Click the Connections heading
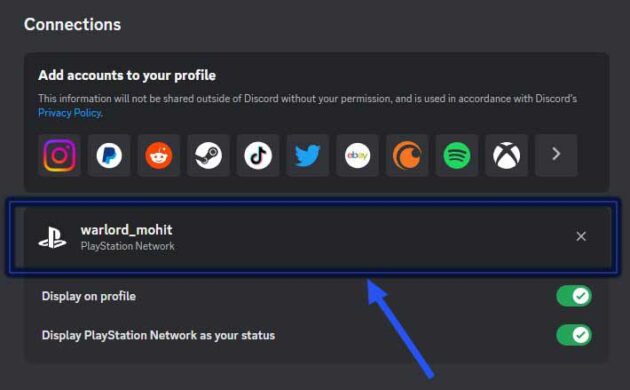This screenshot has height=390, width=630. point(72,25)
